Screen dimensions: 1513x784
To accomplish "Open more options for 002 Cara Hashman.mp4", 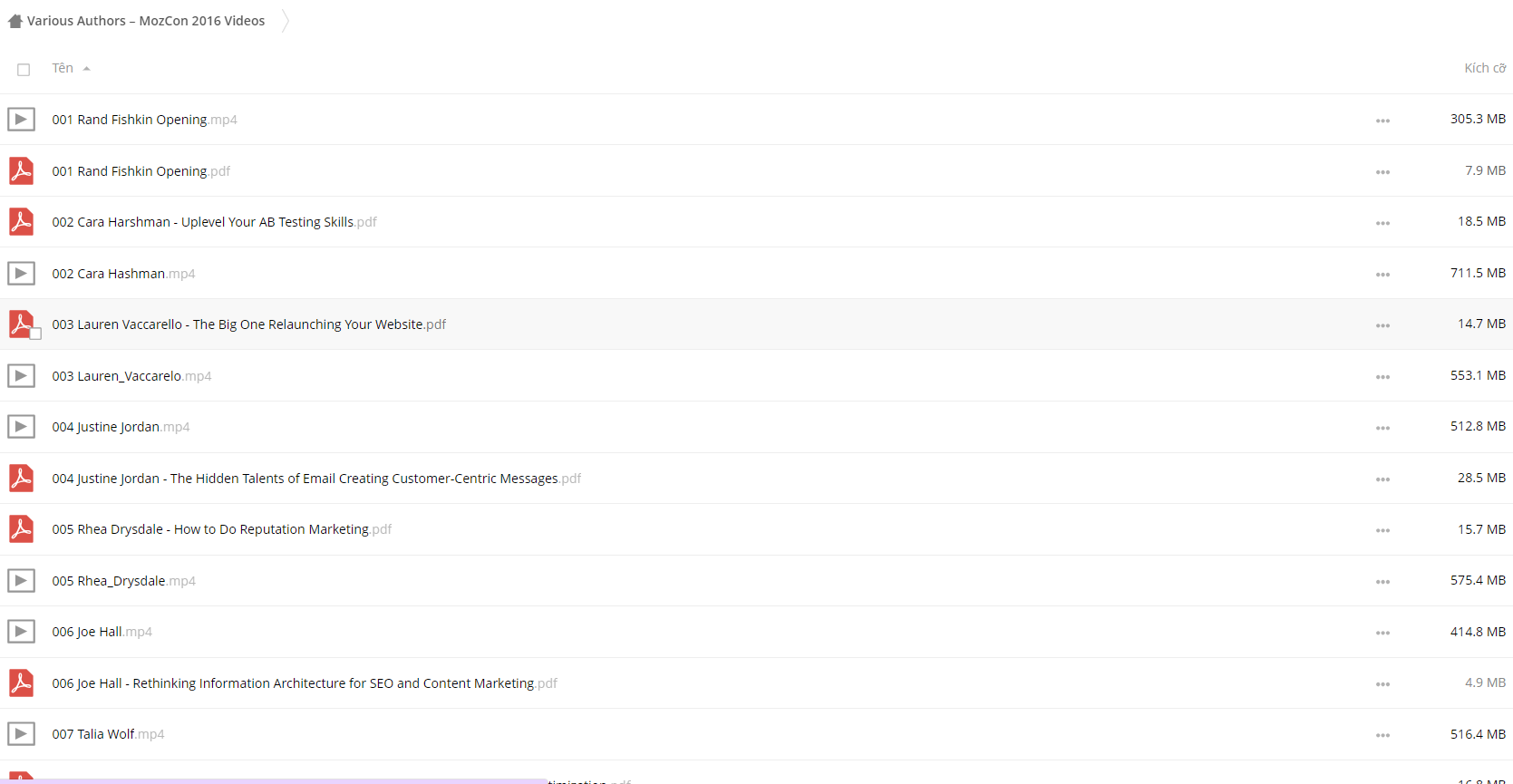I will pos(1382,275).
